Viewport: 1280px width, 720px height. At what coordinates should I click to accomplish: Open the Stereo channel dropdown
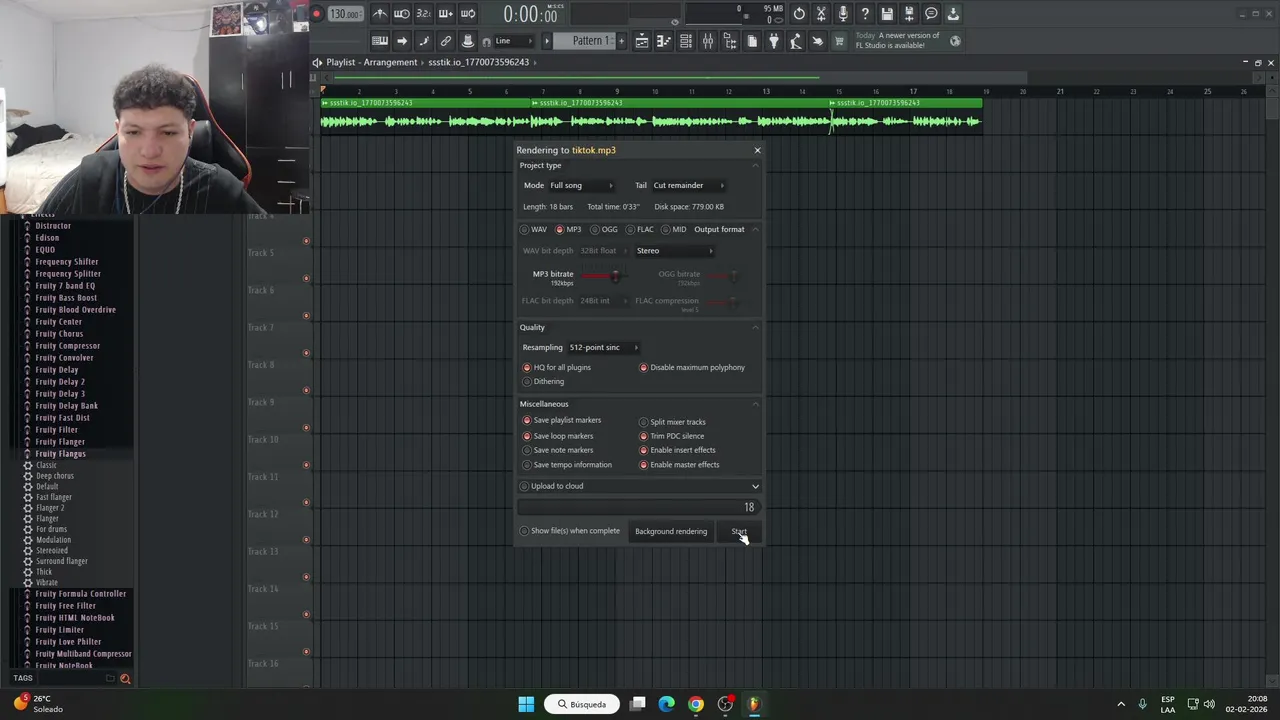tap(675, 251)
